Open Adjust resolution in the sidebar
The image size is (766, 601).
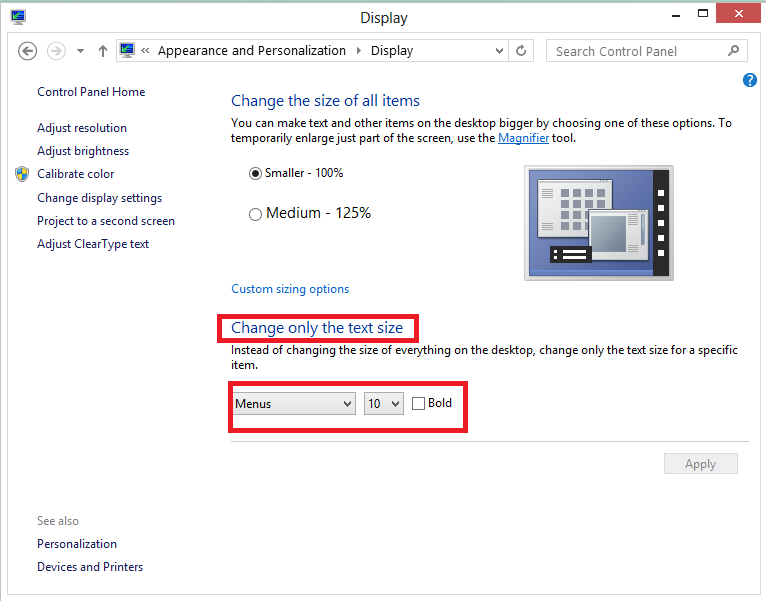(82, 128)
